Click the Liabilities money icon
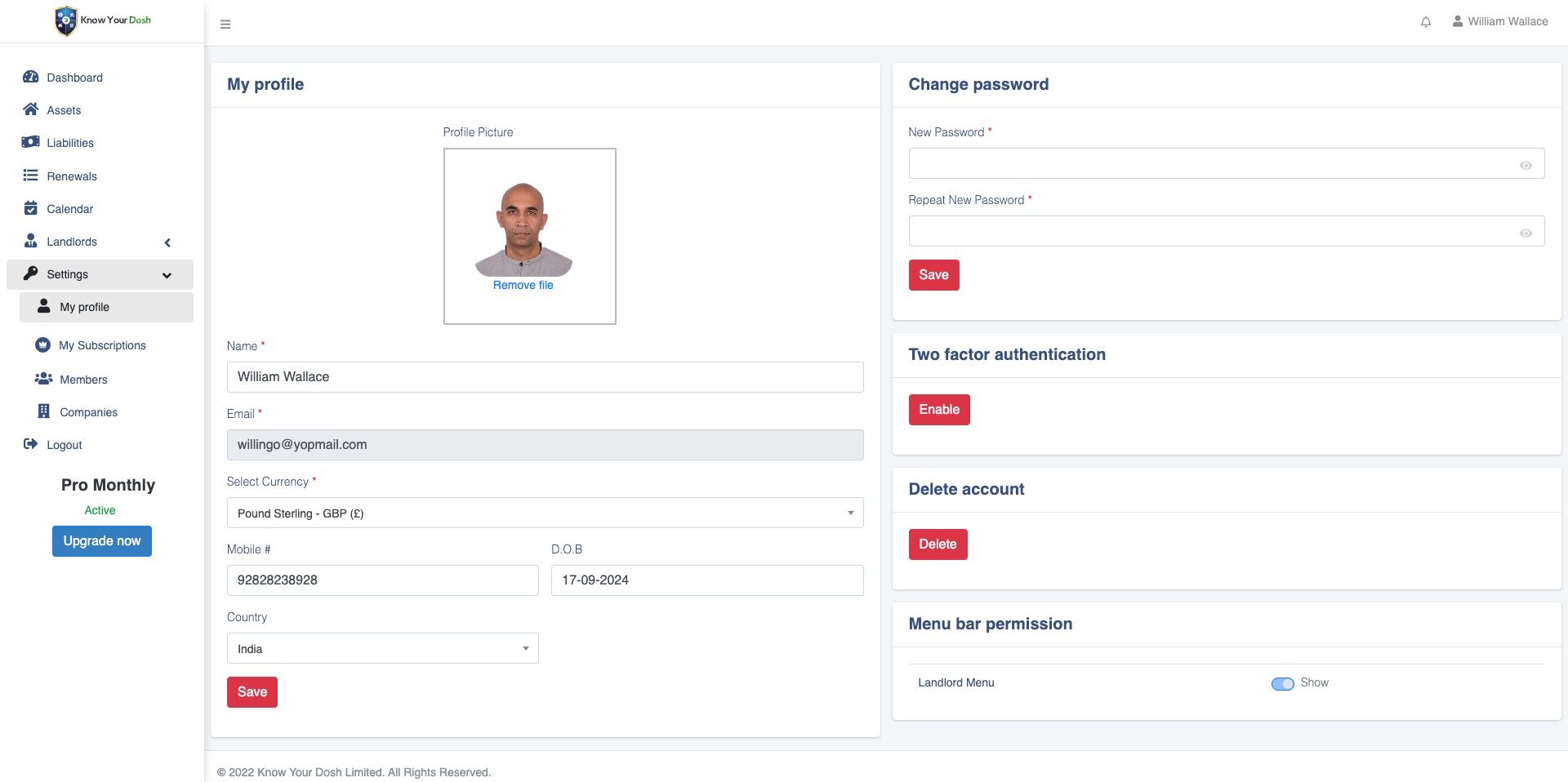Viewport: 1568px width, 782px height. (x=31, y=142)
